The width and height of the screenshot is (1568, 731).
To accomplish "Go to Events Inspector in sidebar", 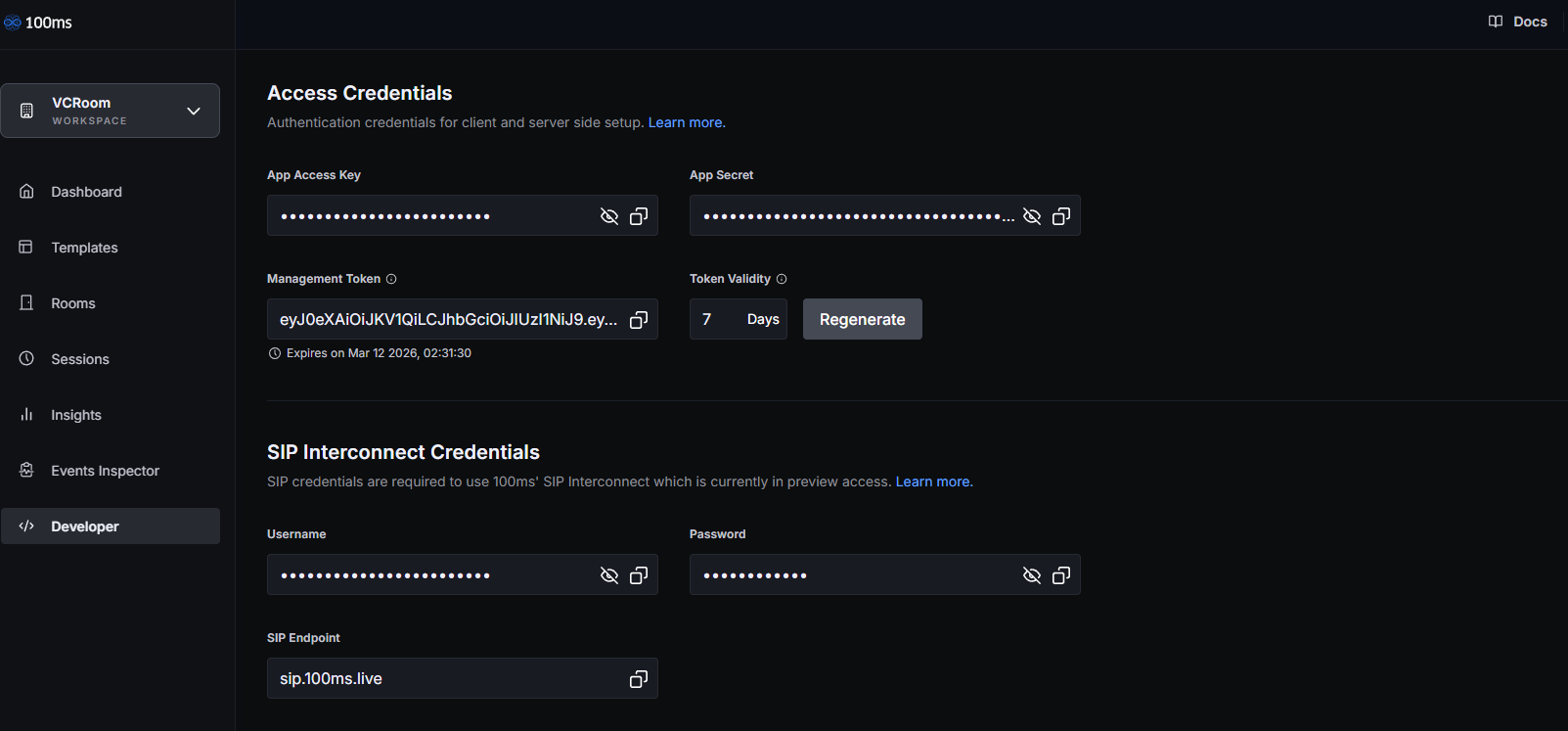I will [x=105, y=471].
